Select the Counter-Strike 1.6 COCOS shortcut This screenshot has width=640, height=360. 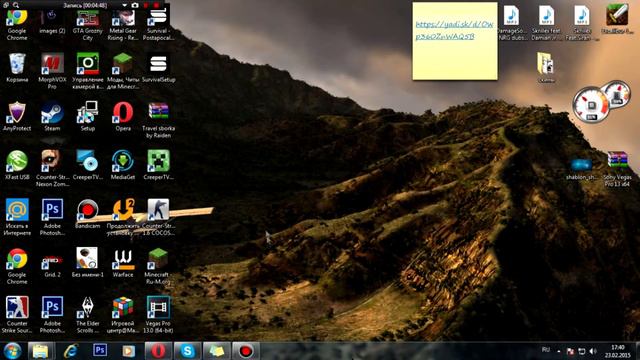(158, 217)
